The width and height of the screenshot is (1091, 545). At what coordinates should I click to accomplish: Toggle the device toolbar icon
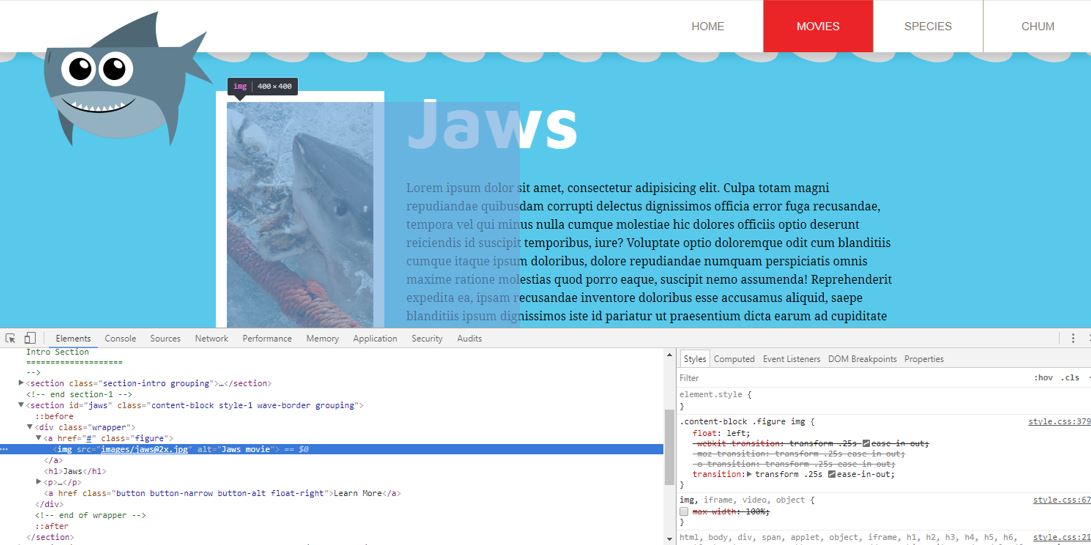pos(30,339)
